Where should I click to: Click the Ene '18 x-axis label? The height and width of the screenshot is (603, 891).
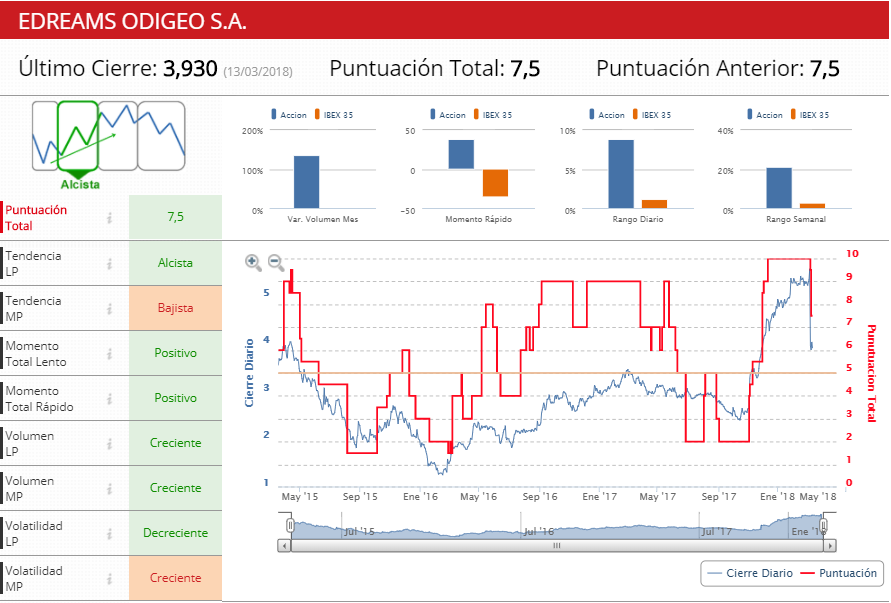coord(777,497)
